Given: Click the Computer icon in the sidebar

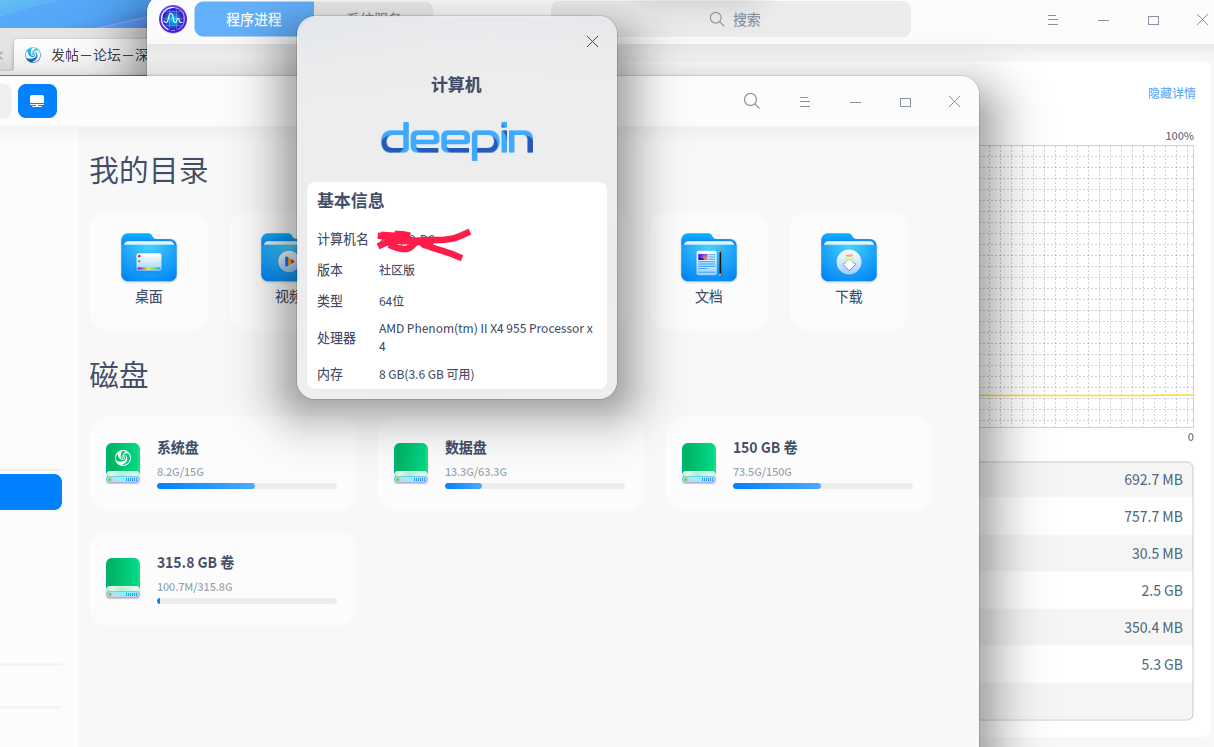Looking at the screenshot, I should (37, 101).
